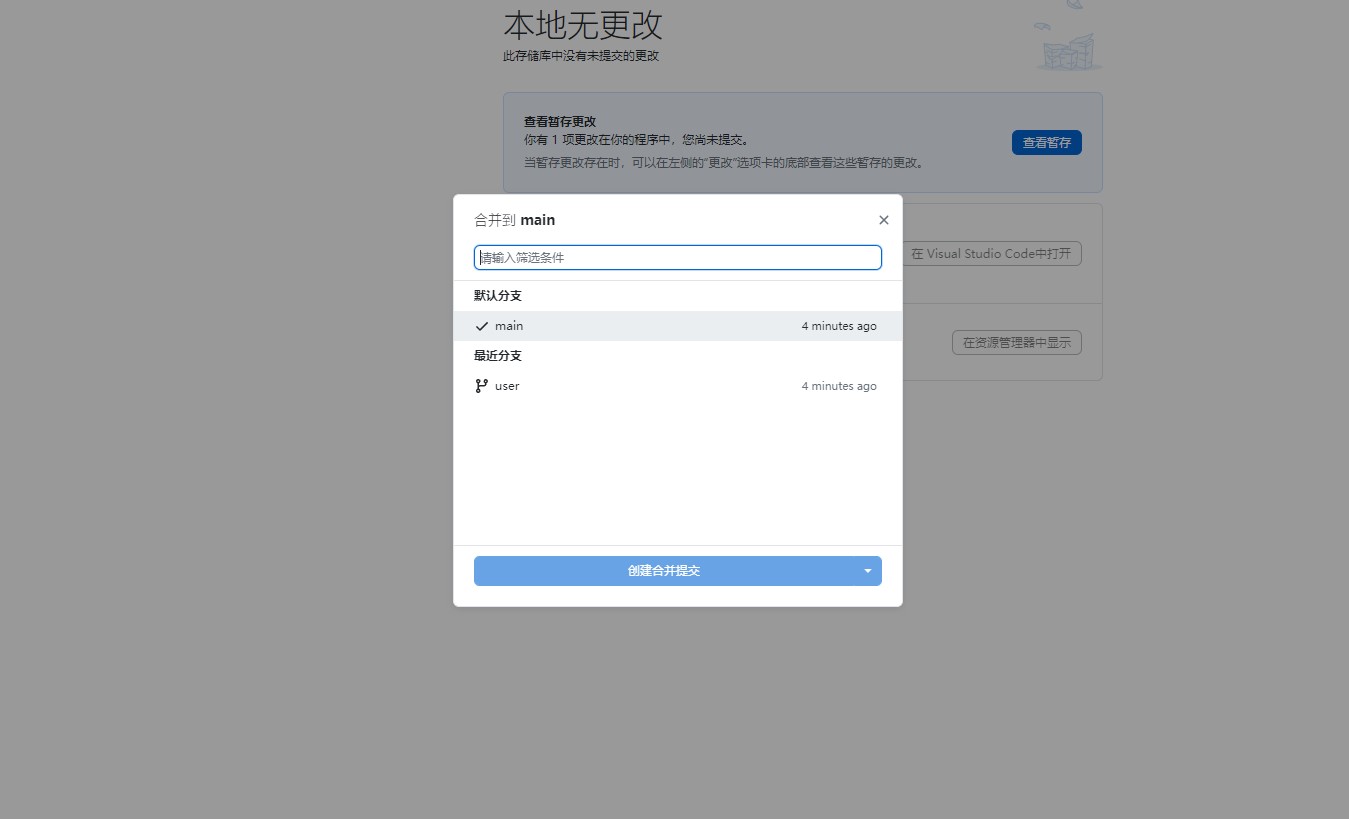The image size is (1349, 819).
Task: Click the "合并到 main" dialog title
Action: click(514, 219)
